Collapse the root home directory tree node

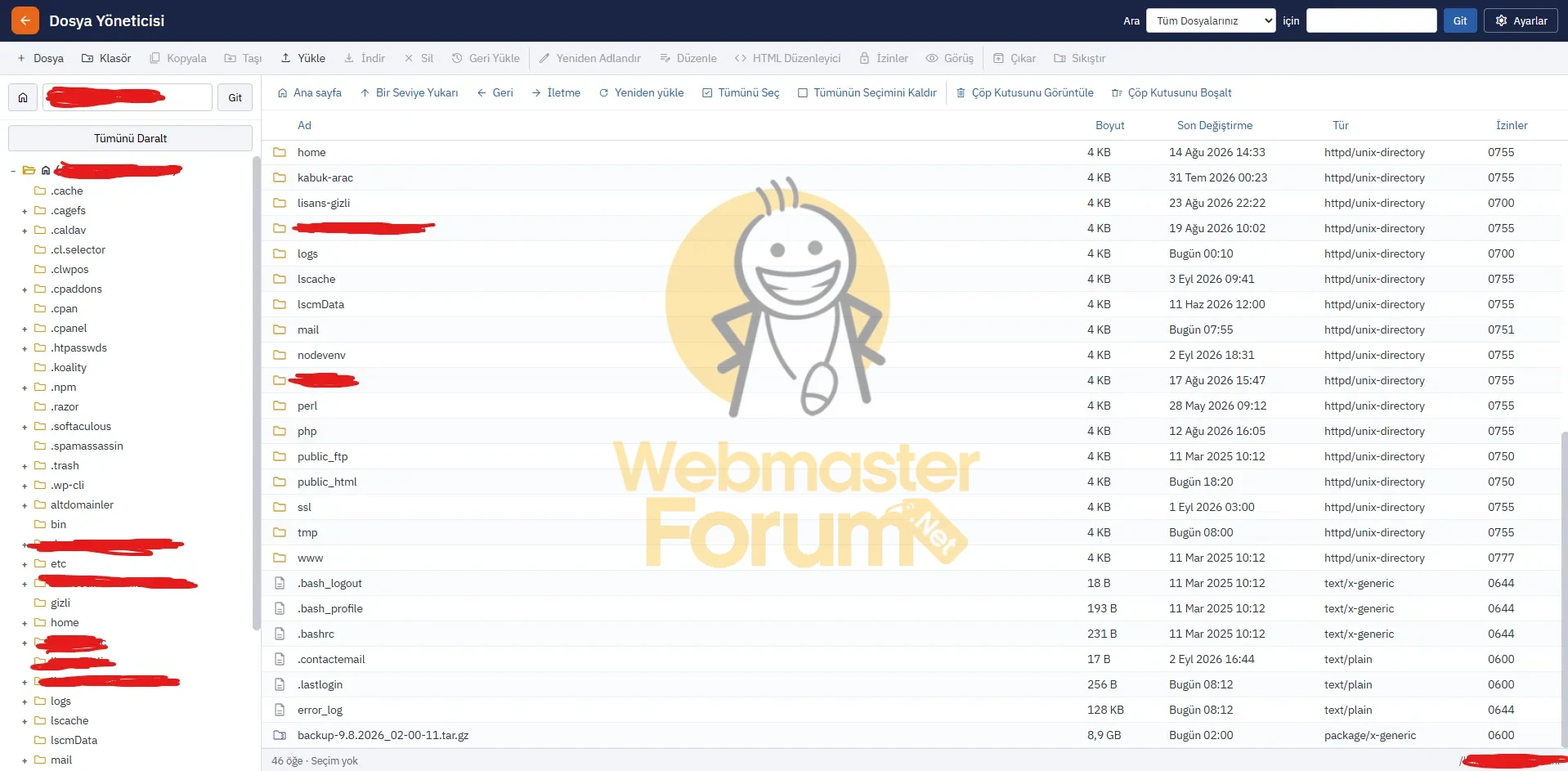pyautogui.click(x=13, y=171)
